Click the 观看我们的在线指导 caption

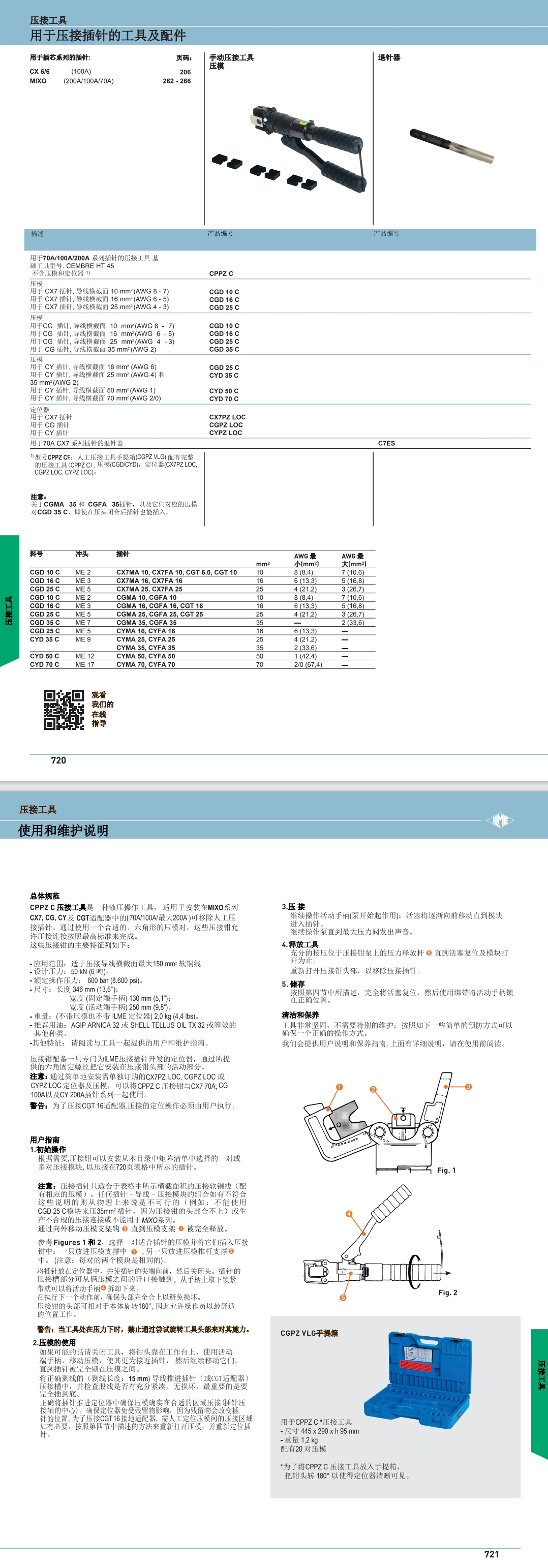(x=102, y=709)
